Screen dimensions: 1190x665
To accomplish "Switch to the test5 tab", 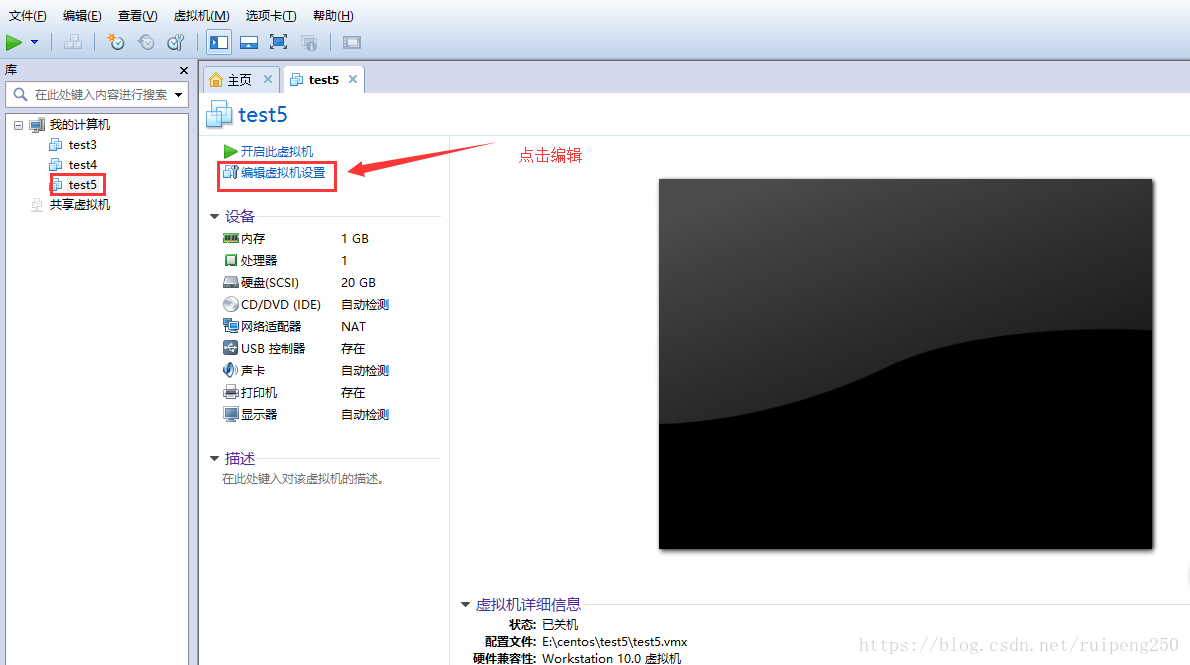I will (x=323, y=80).
